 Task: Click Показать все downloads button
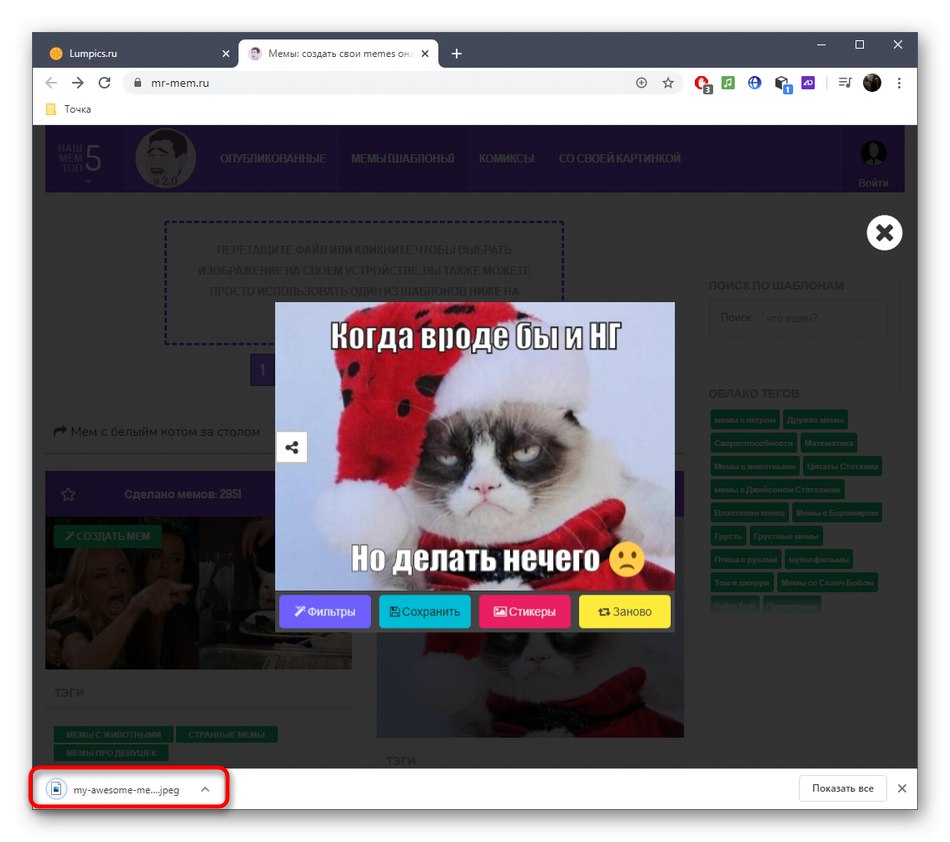(x=842, y=788)
